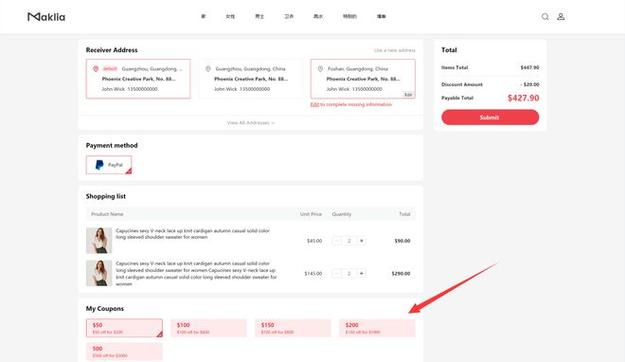Increase quantity of the $45.00 sweater

click(361, 241)
